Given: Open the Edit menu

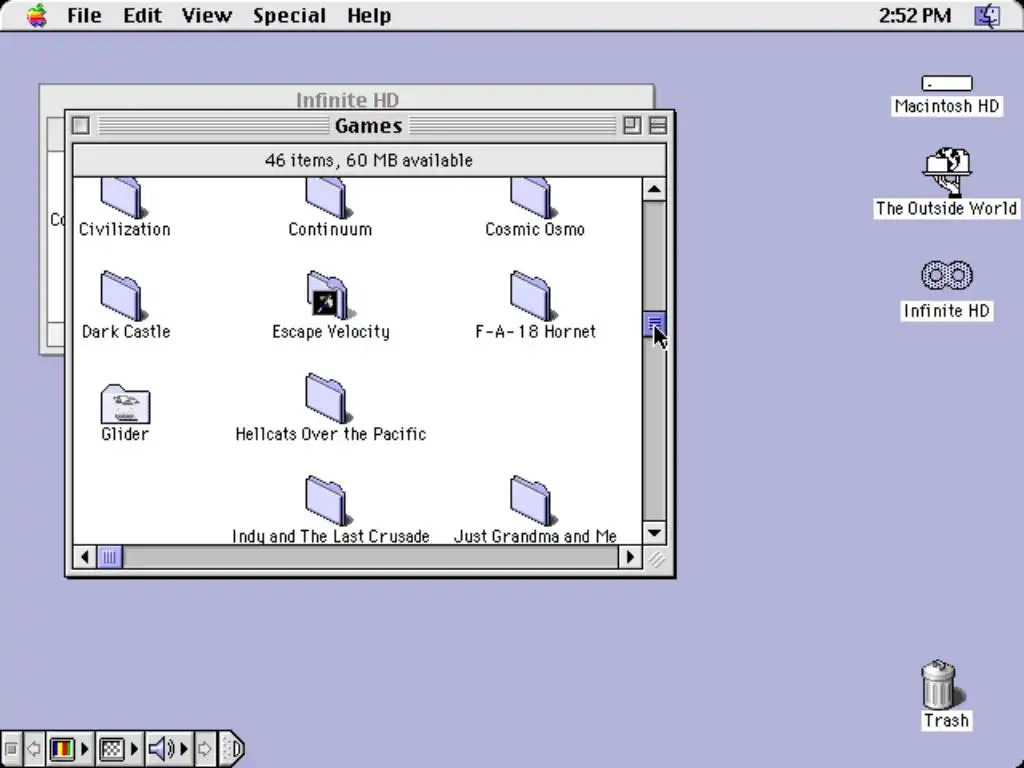Looking at the screenshot, I should click(142, 15).
